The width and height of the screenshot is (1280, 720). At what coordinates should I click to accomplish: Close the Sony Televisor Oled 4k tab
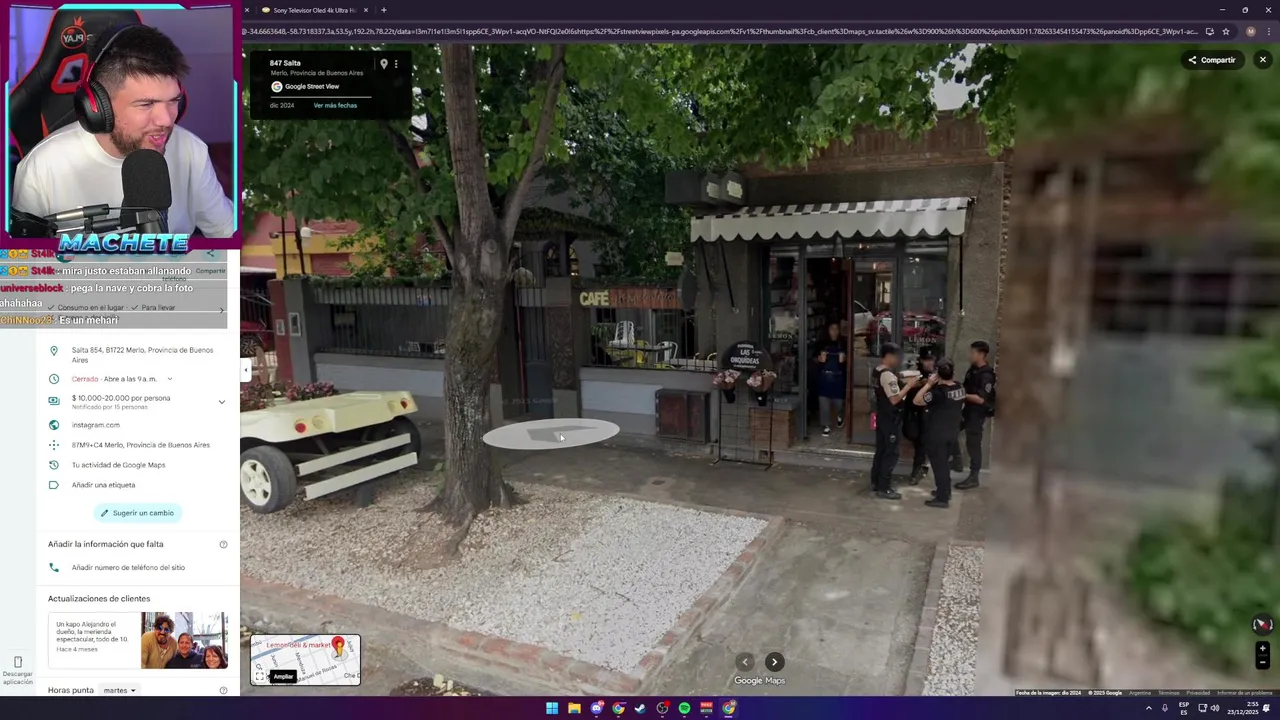point(366,10)
